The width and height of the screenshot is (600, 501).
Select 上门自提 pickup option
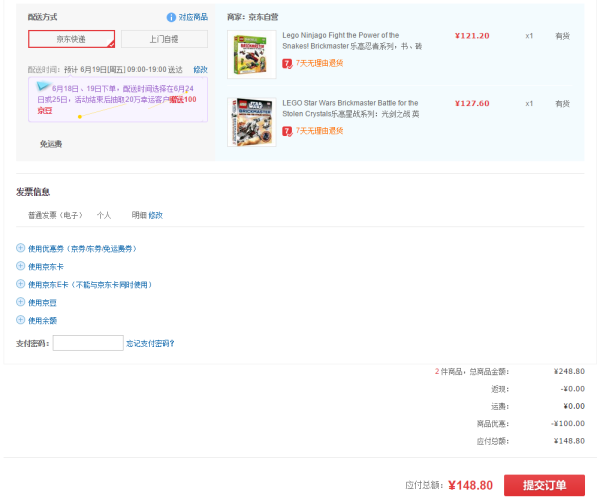164,39
